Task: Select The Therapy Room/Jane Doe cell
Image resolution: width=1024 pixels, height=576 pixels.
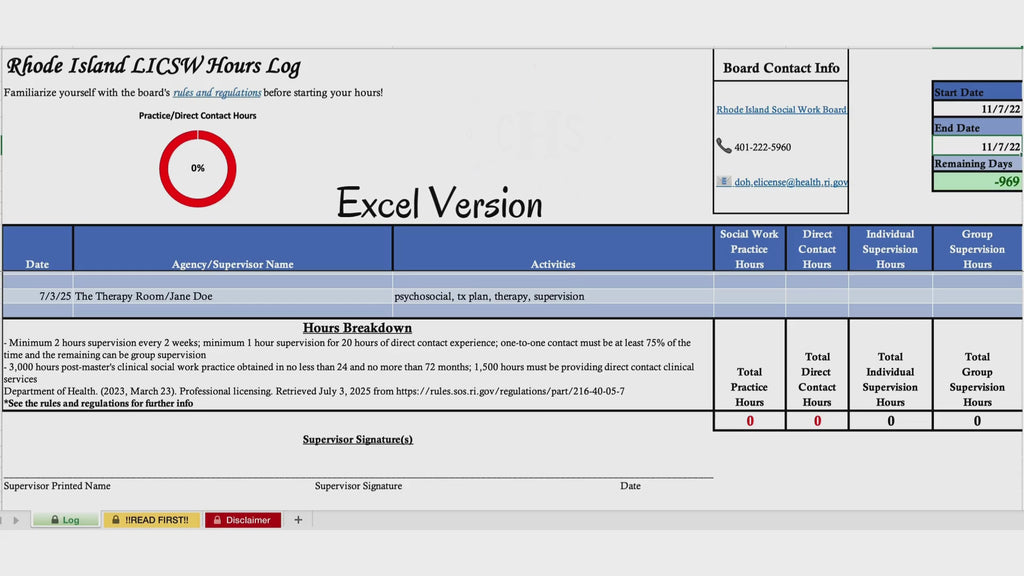Action: [x=232, y=296]
